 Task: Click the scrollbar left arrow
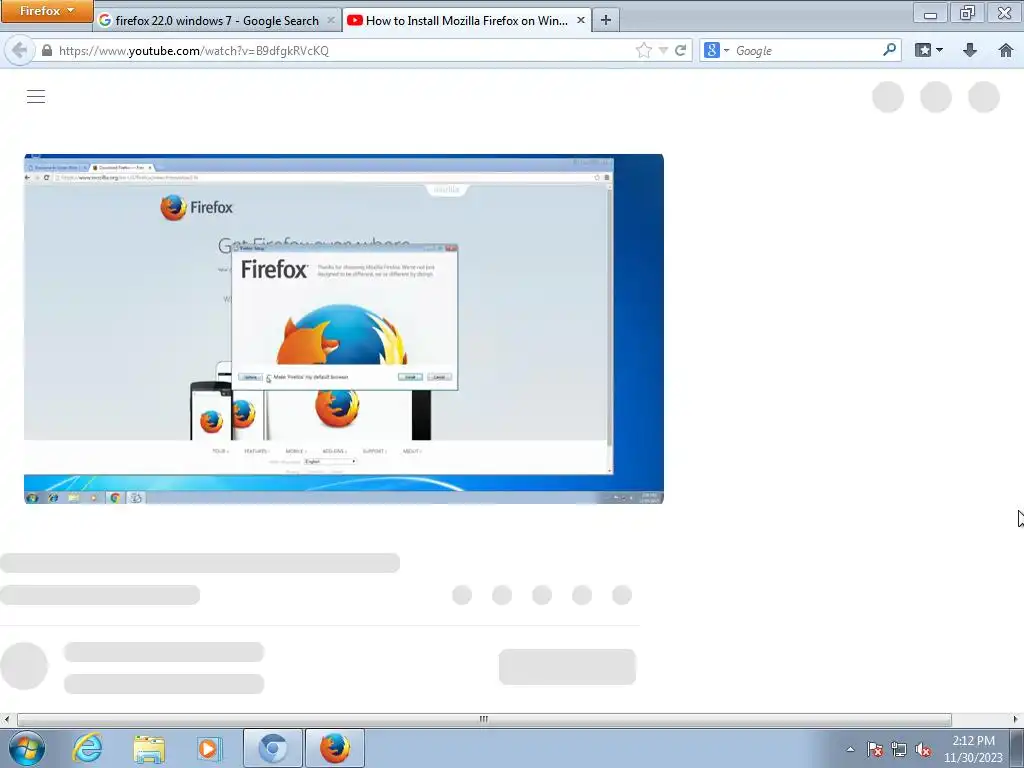coord(7,719)
